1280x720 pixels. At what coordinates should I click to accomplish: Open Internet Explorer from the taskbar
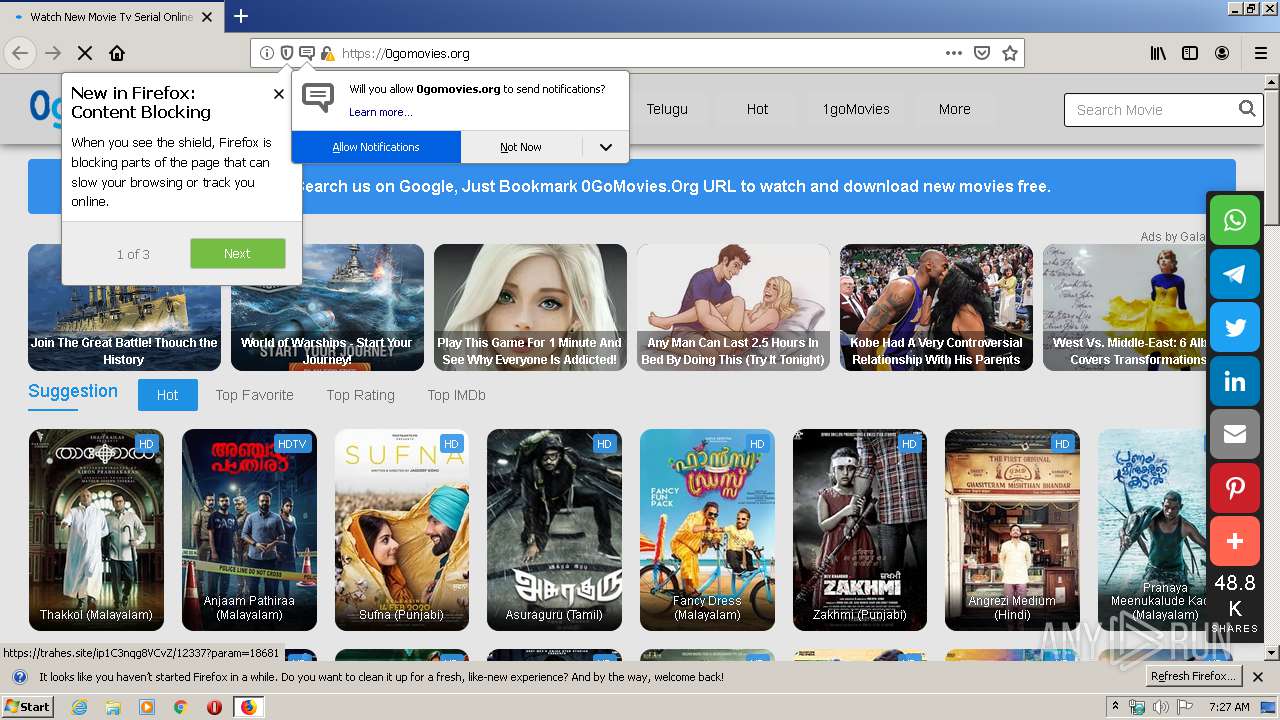click(80, 707)
